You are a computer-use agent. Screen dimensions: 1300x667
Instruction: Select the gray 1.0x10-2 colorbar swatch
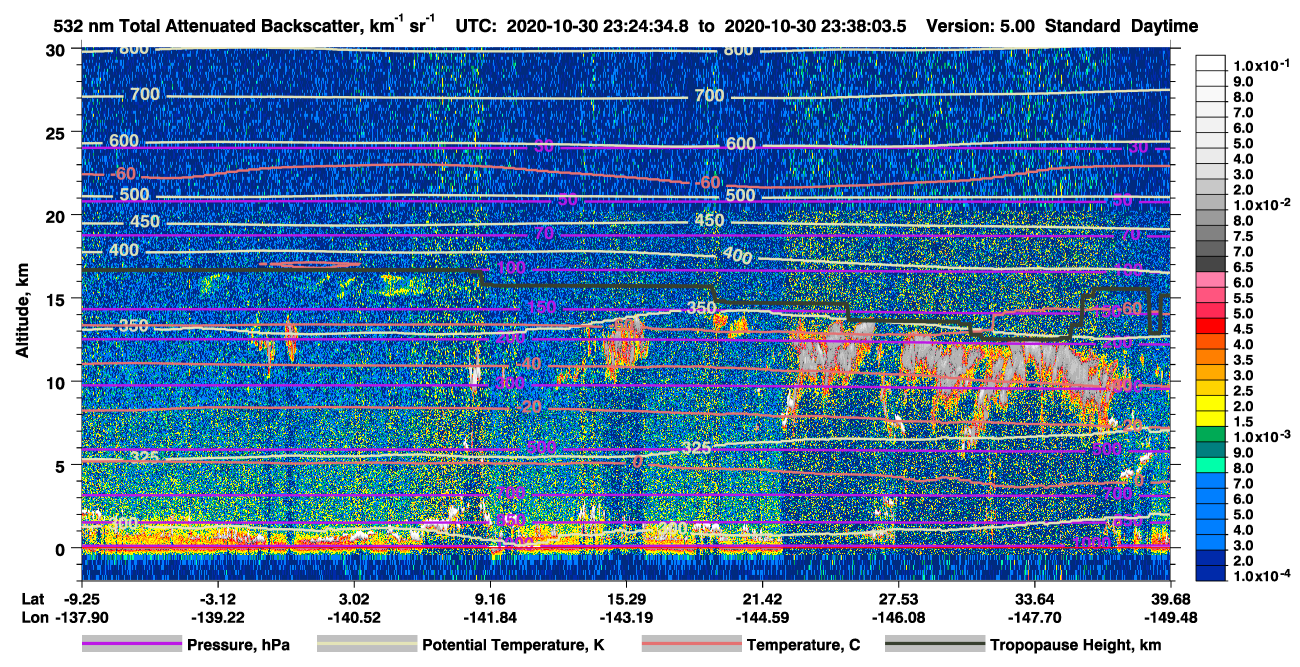(1211, 202)
